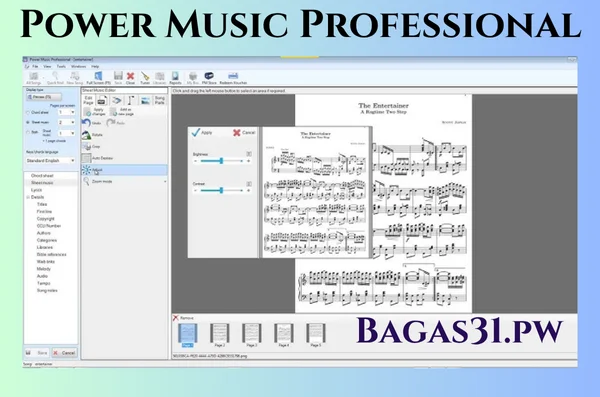Screen dimensions: 600x397
Task: Open the Windows menu
Action: point(78,67)
